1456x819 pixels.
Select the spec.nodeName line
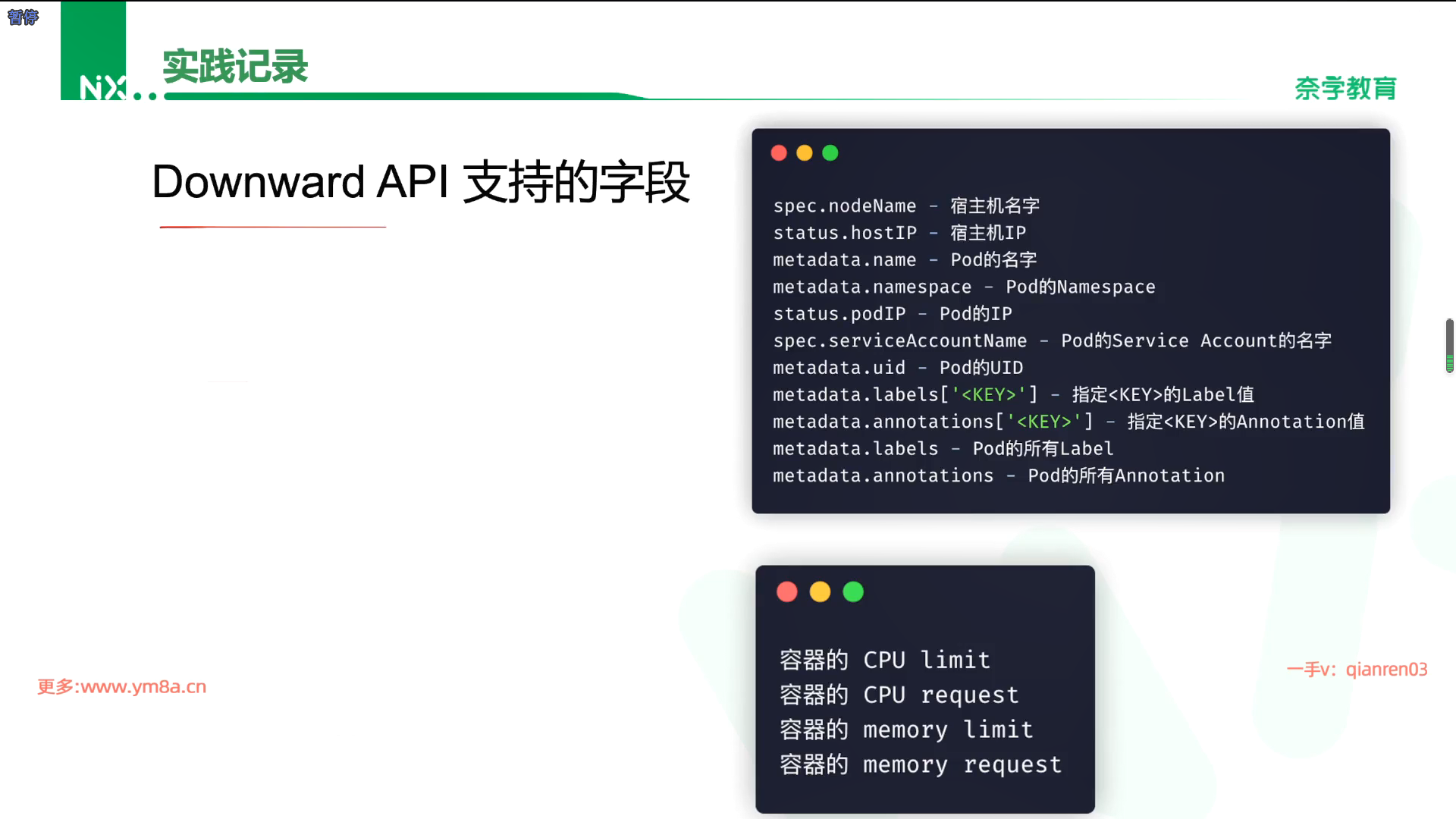pos(906,206)
